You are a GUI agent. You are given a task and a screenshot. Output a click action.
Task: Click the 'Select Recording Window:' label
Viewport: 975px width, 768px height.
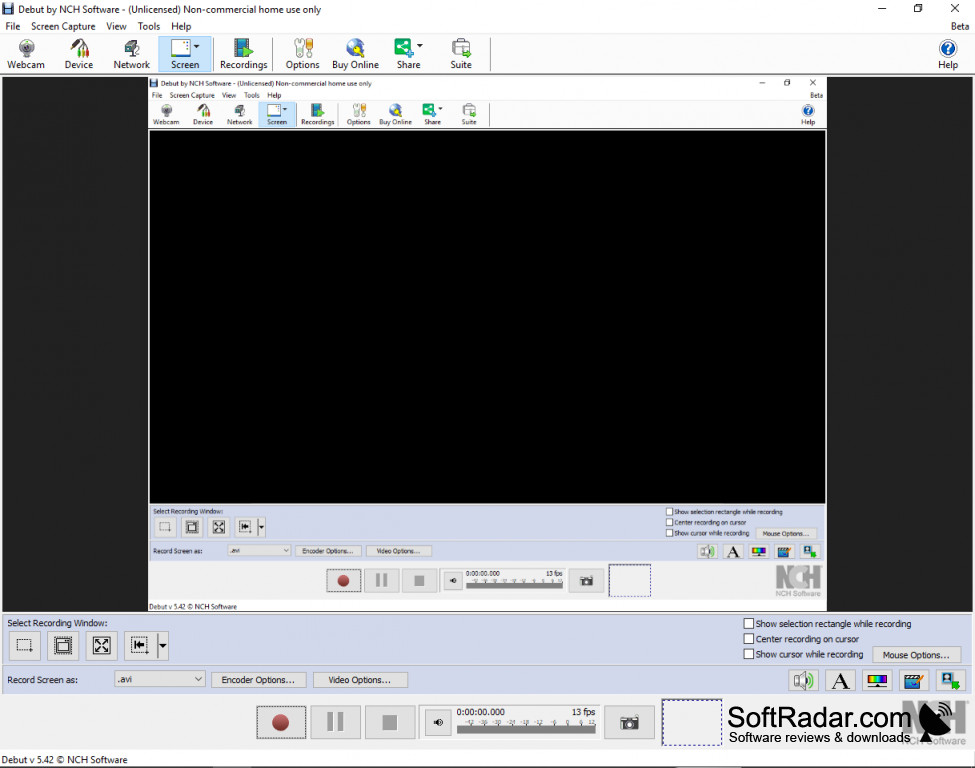(57, 623)
